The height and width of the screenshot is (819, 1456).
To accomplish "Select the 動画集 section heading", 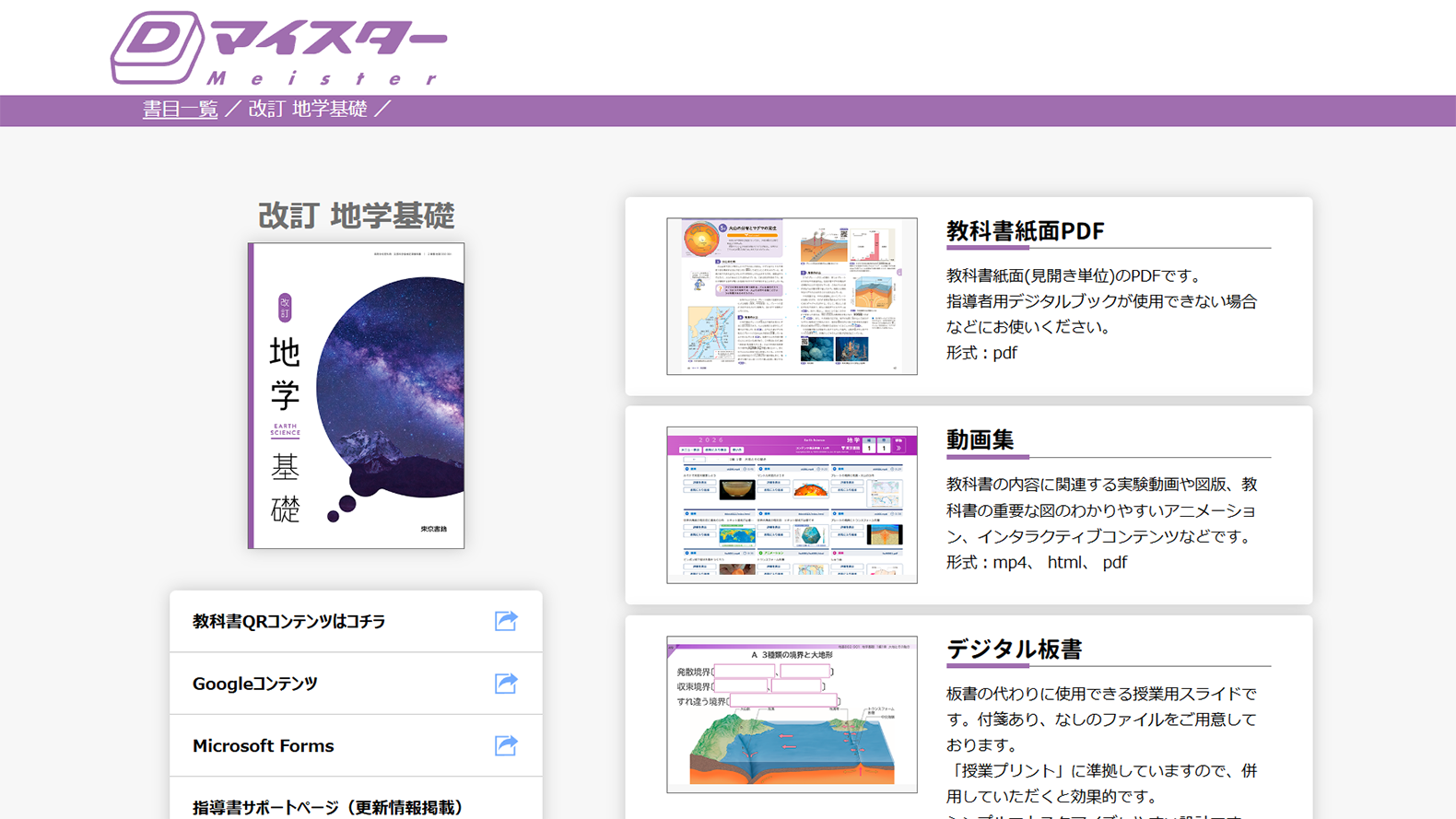I will (x=980, y=440).
